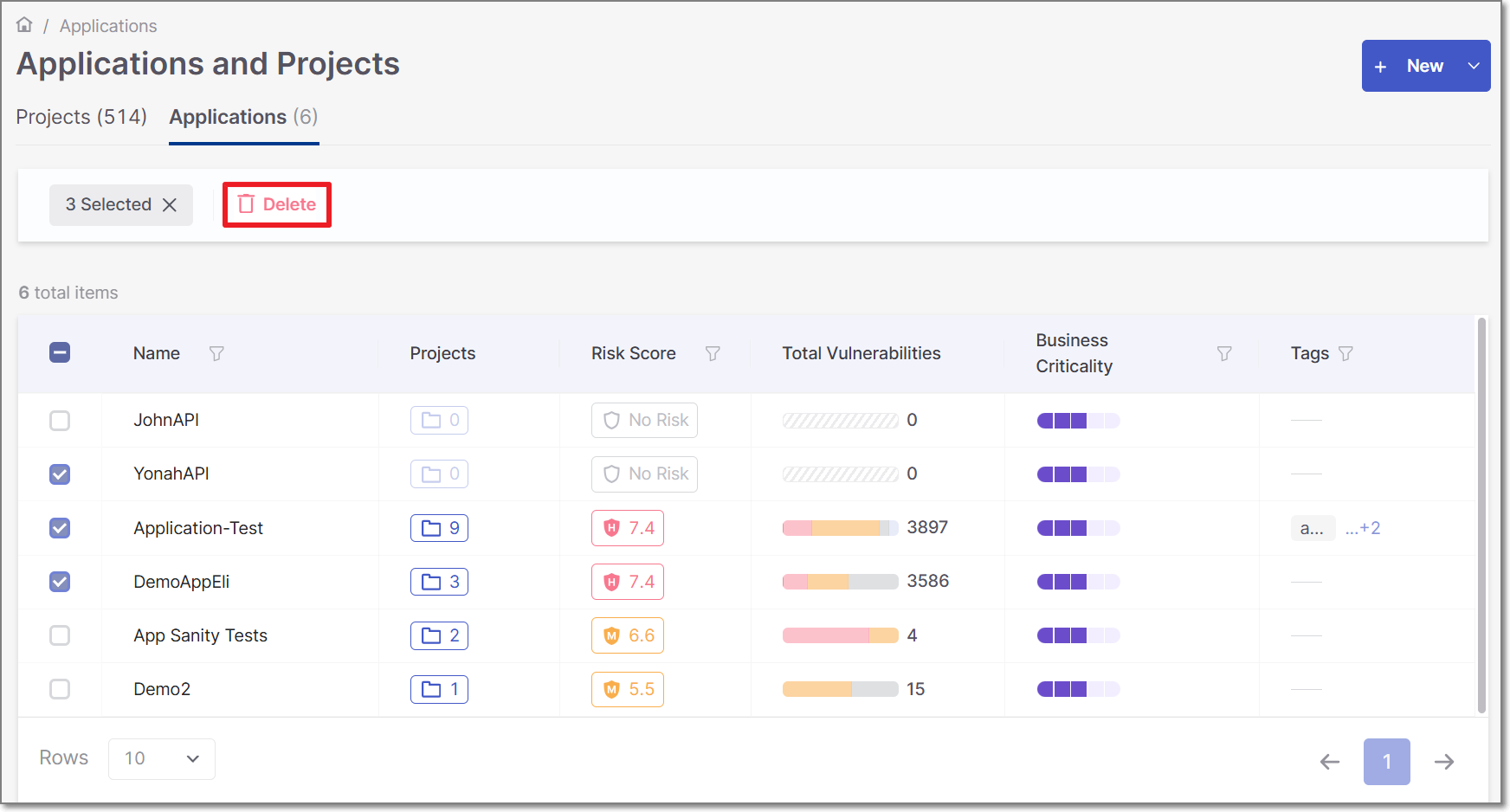Open the Rows per page dropdown
1510x812 pixels.
161,758
